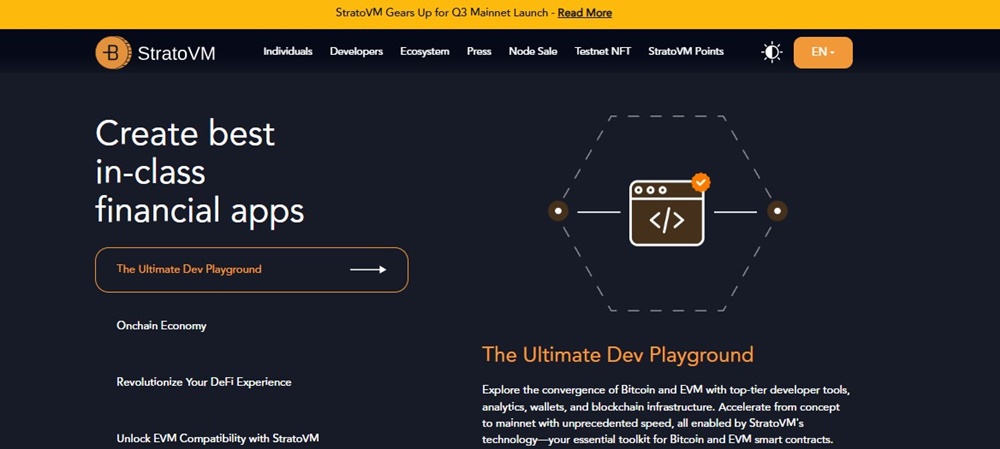Toggle the light/dark theme sun icon
This screenshot has height=449, width=1000.
coord(771,52)
